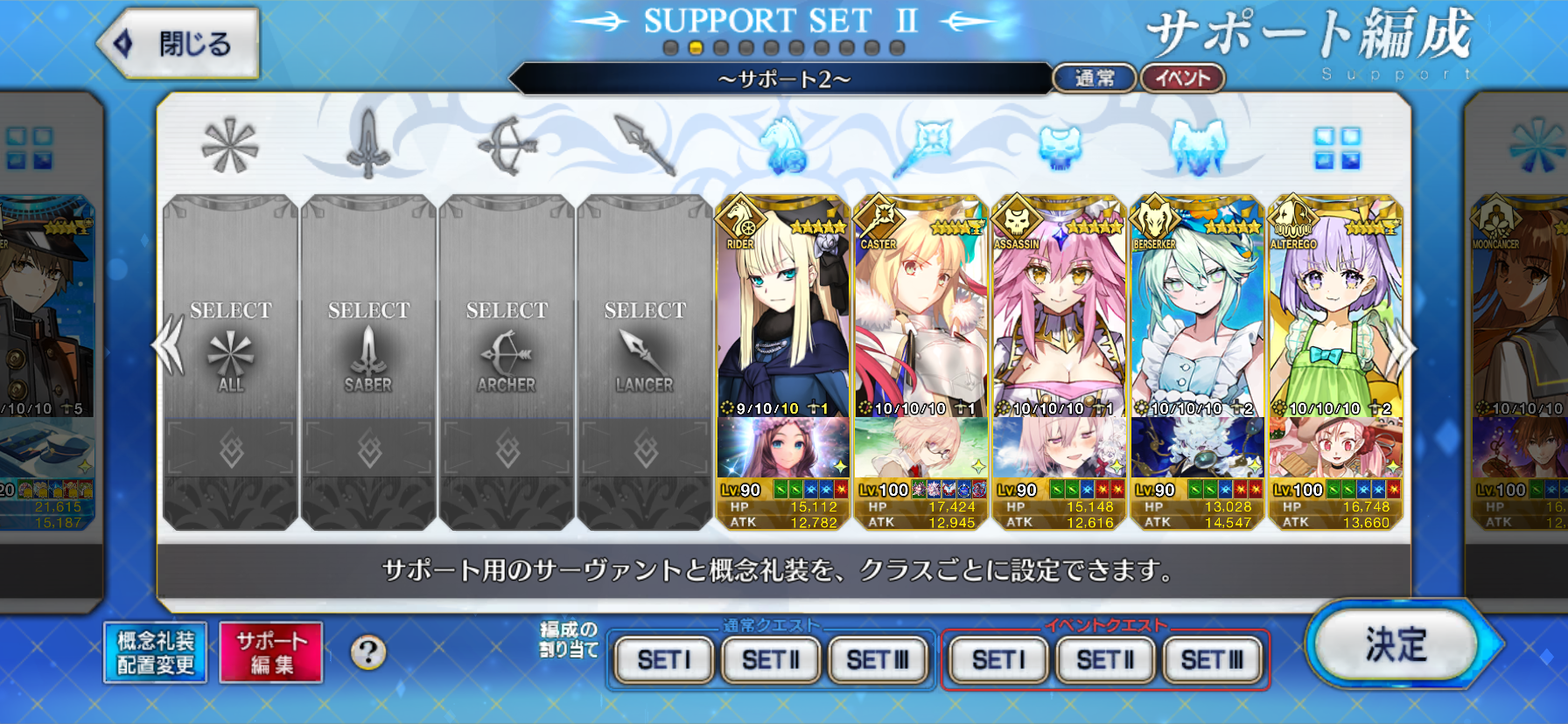
Task: Select the Caster class staff icon
Action: pos(923,145)
